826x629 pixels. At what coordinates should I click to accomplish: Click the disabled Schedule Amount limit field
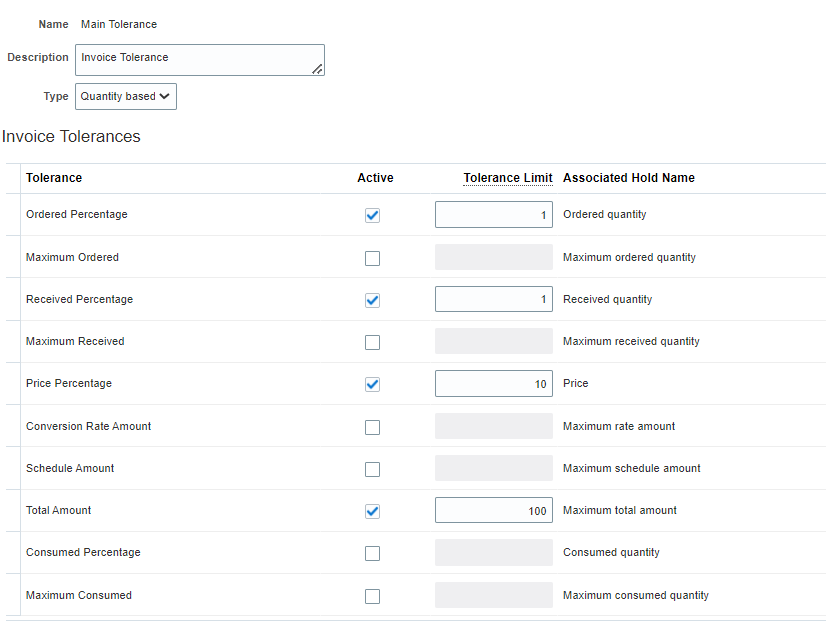click(x=494, y=468)
